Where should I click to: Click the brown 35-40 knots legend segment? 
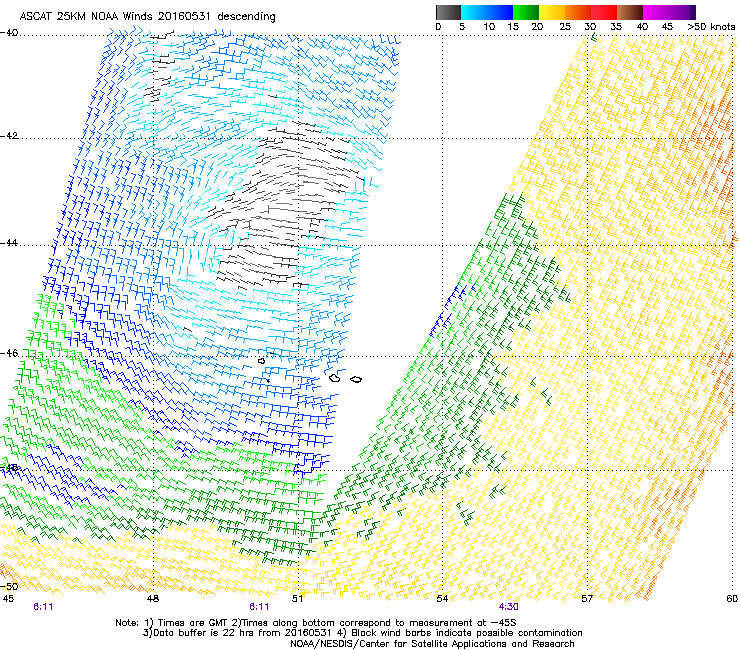click(x=630, y=12)
